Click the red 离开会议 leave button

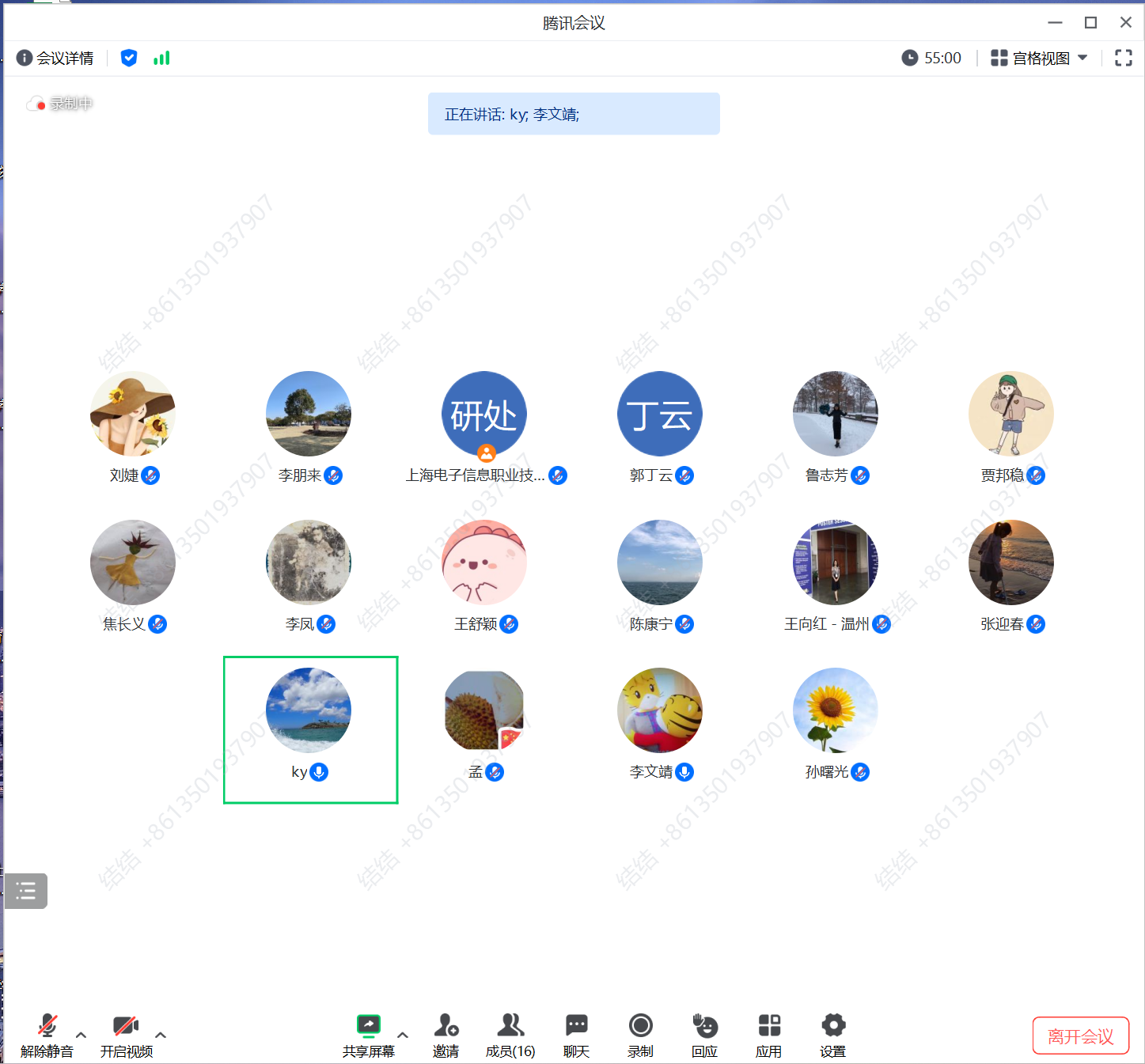click(x=1080, y=1036)
